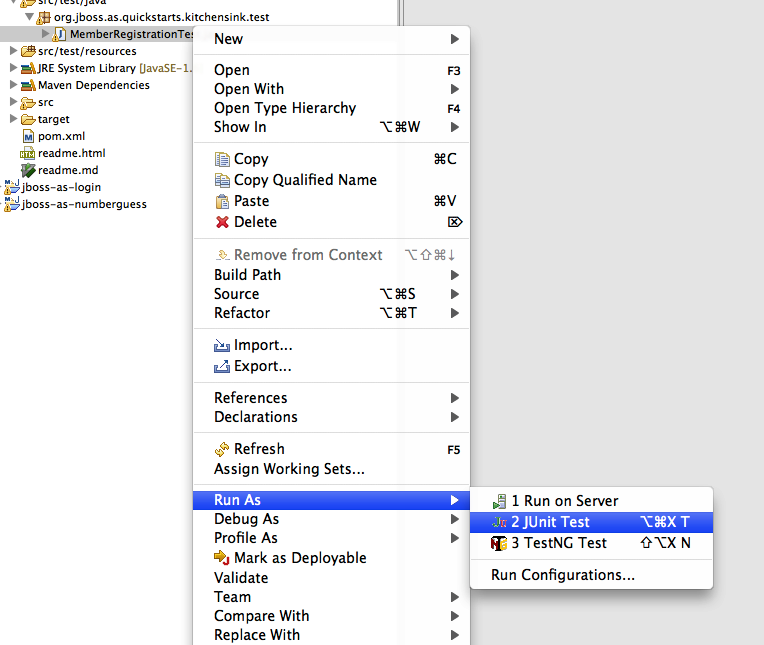Select 2 JUnit Test
This screenshot has width=764, height=645.
click(591, 522)
